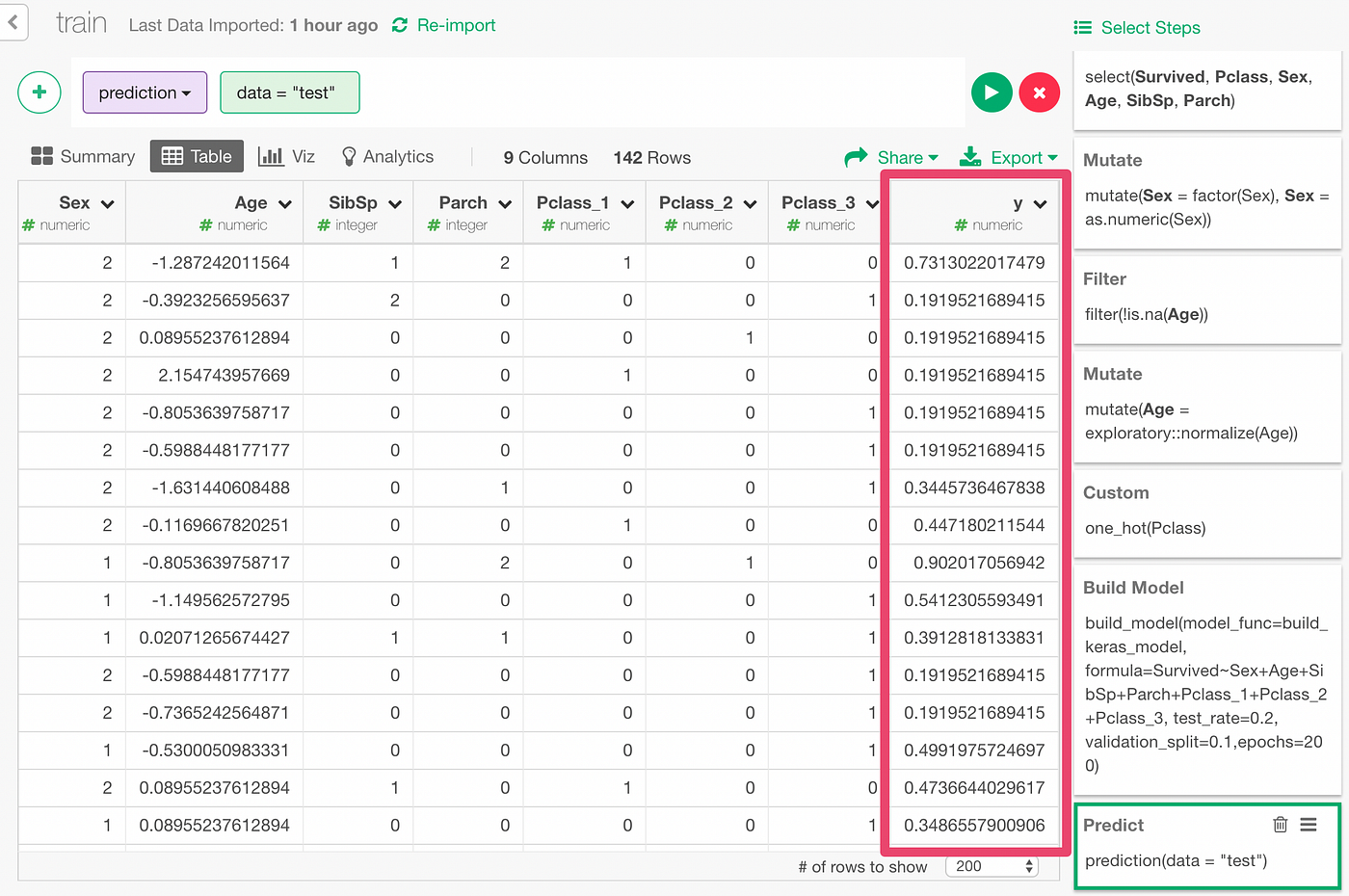Click the data = "test" parameter token
This screenshot has height=896, width=1349.
290,92
